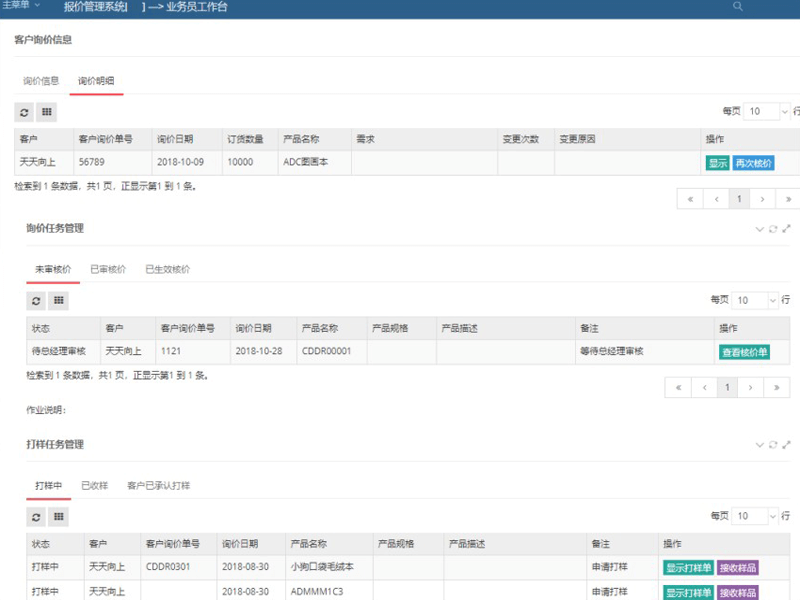The width and height of the screenshot is (800, 600).
Task: Select page 1 in 询价任务管理 pagination
Action: (x=727, y=388)
